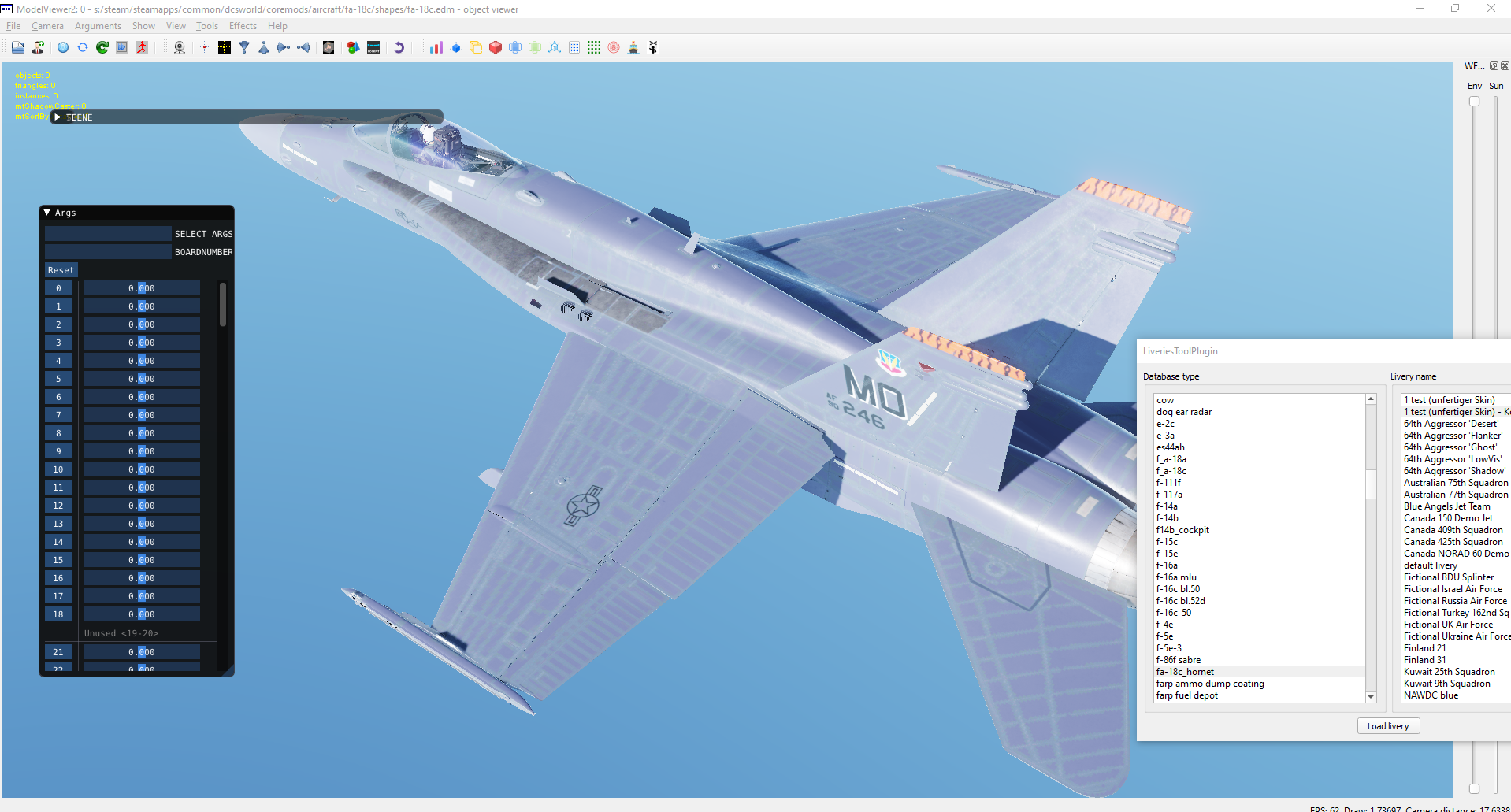Click the blue sphere toolbar icon

tap(63, 47)
